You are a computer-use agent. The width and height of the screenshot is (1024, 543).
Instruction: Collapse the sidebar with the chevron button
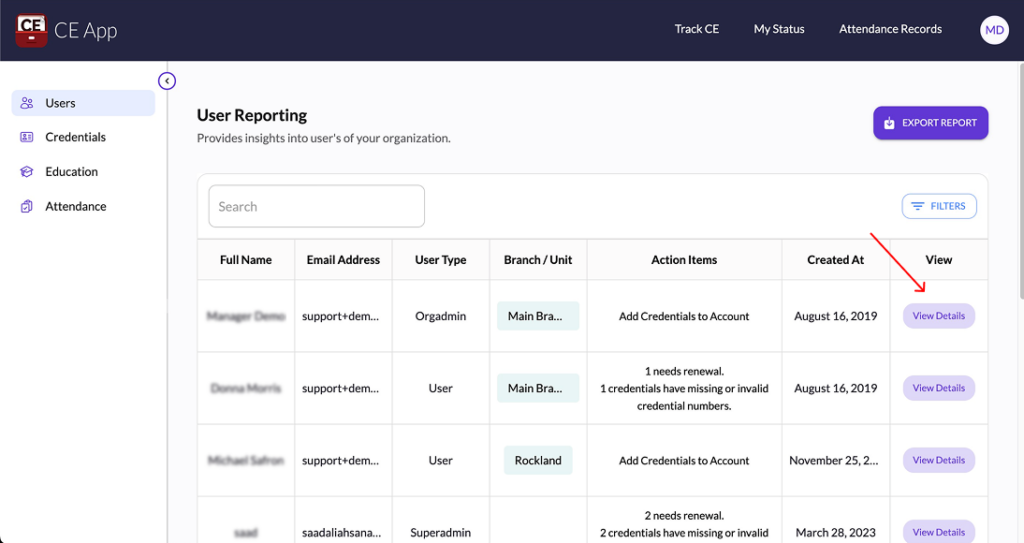[167, 81]
